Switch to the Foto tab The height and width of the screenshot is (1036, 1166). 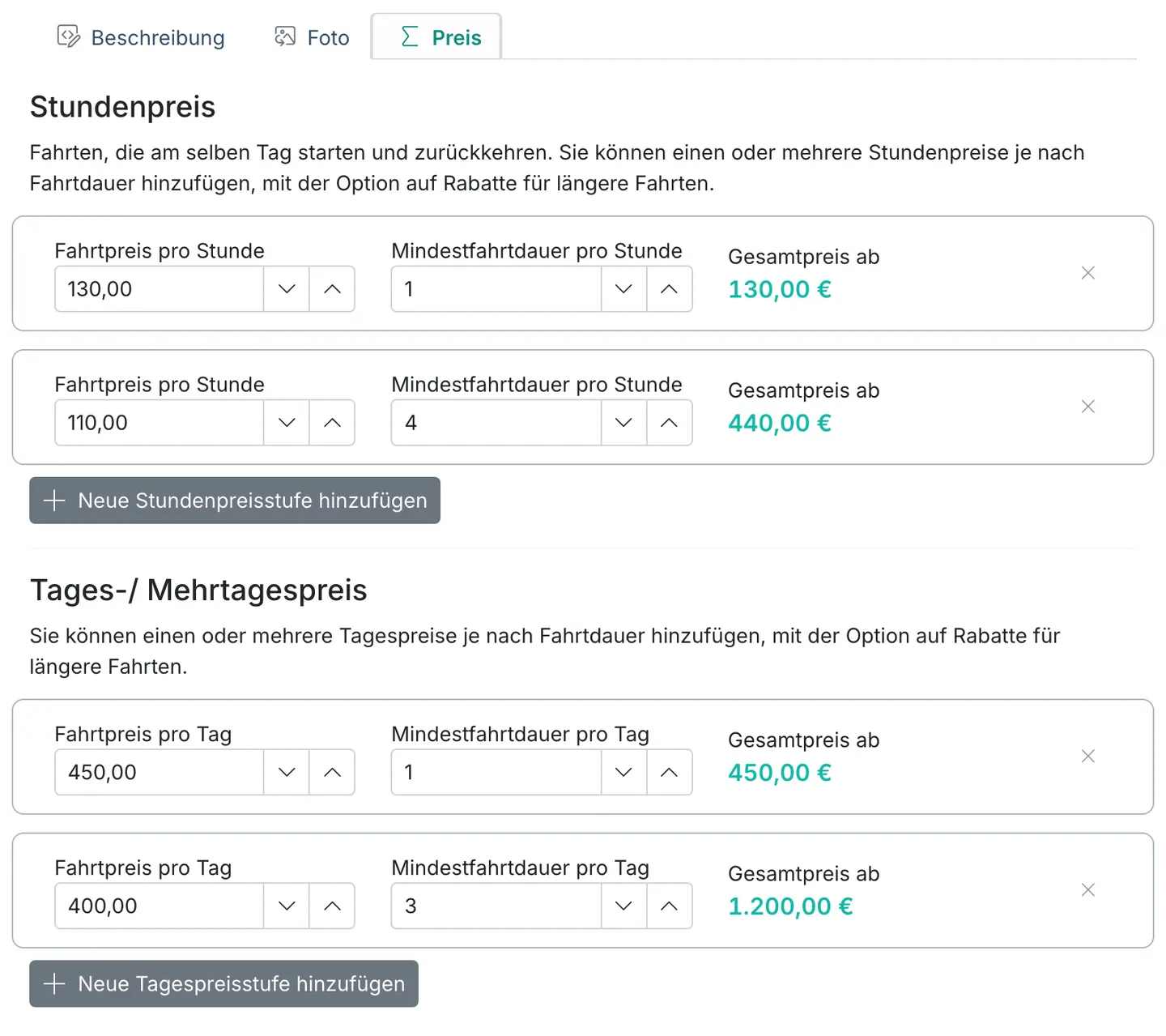[x=313, y=37]
